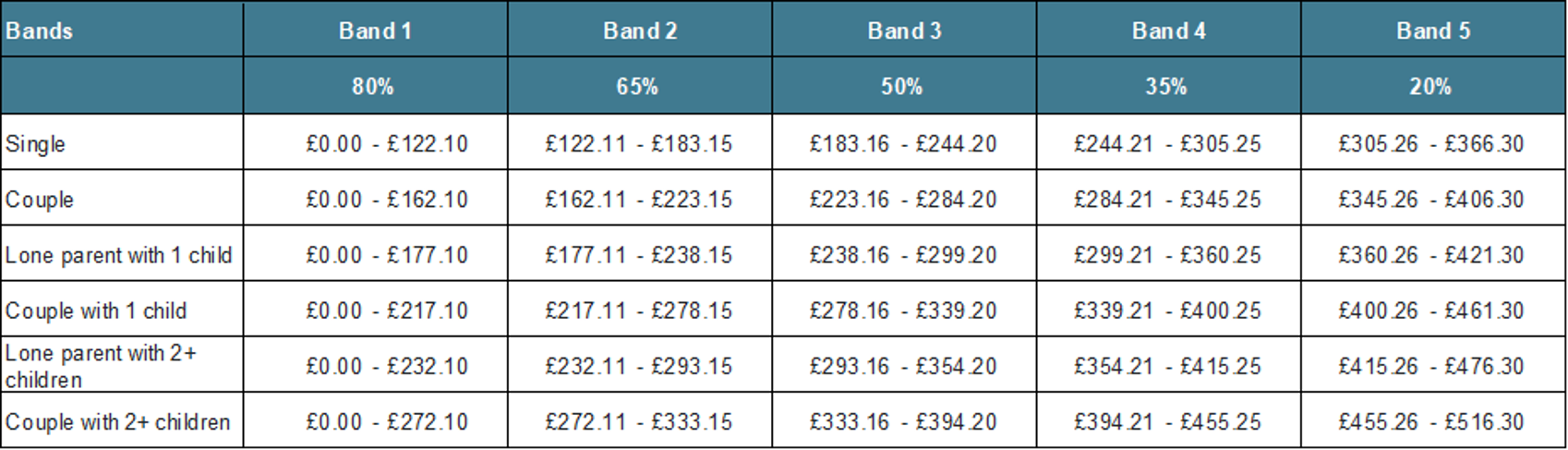Select the 35% percentage cell

click(x=1166, y=86)
